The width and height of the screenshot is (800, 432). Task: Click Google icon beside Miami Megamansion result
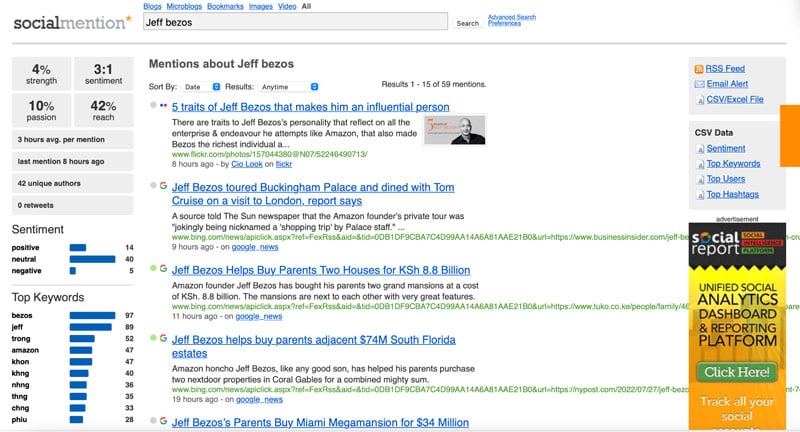pos(163,421)
